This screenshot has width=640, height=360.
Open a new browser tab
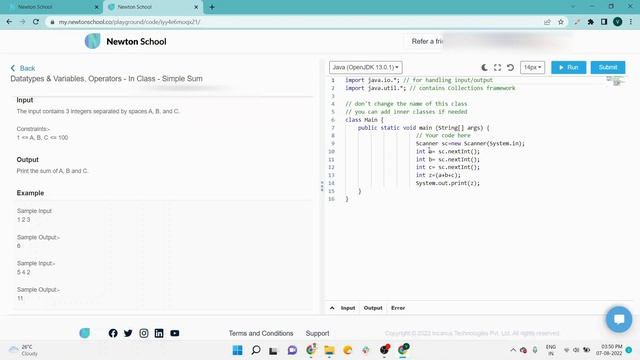(x=212, y=7)
